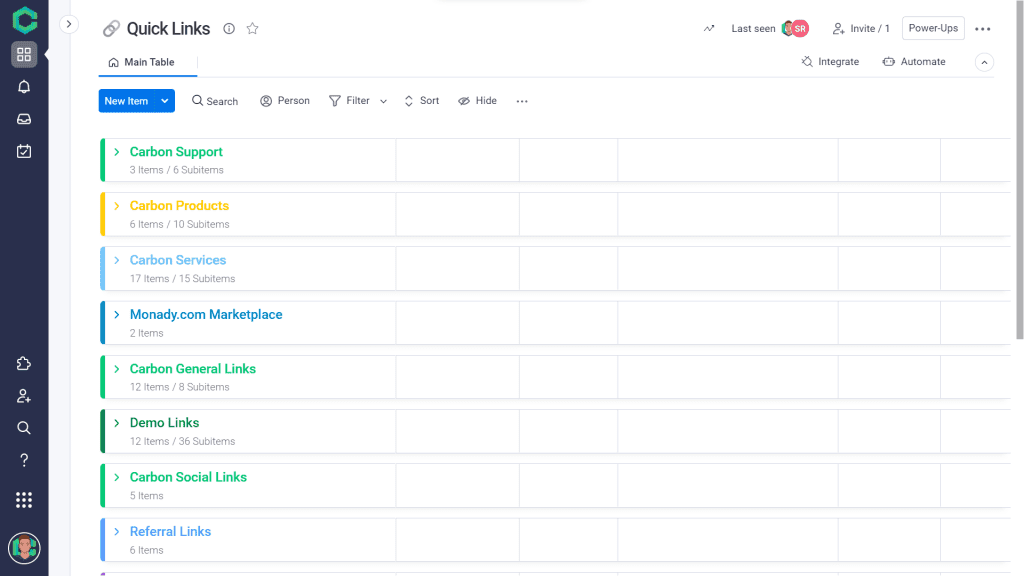Open My Work calendar-check icon
Image resolution: width=1024 pixels, height=576 pixels.
tap(24, 151)
